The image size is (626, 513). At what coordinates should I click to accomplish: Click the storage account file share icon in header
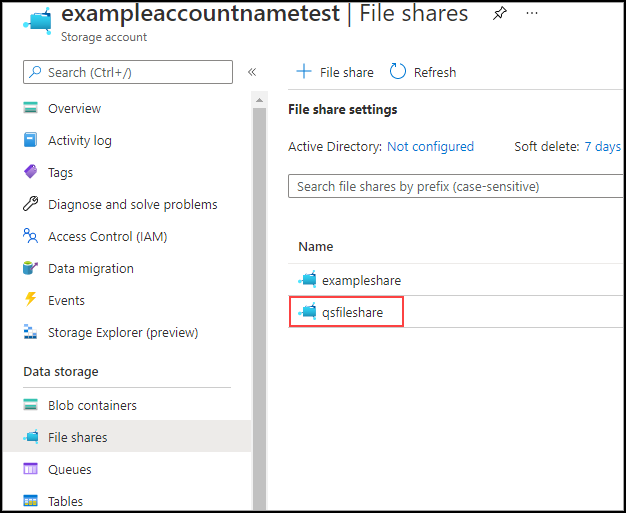click(x=38, y=21)
